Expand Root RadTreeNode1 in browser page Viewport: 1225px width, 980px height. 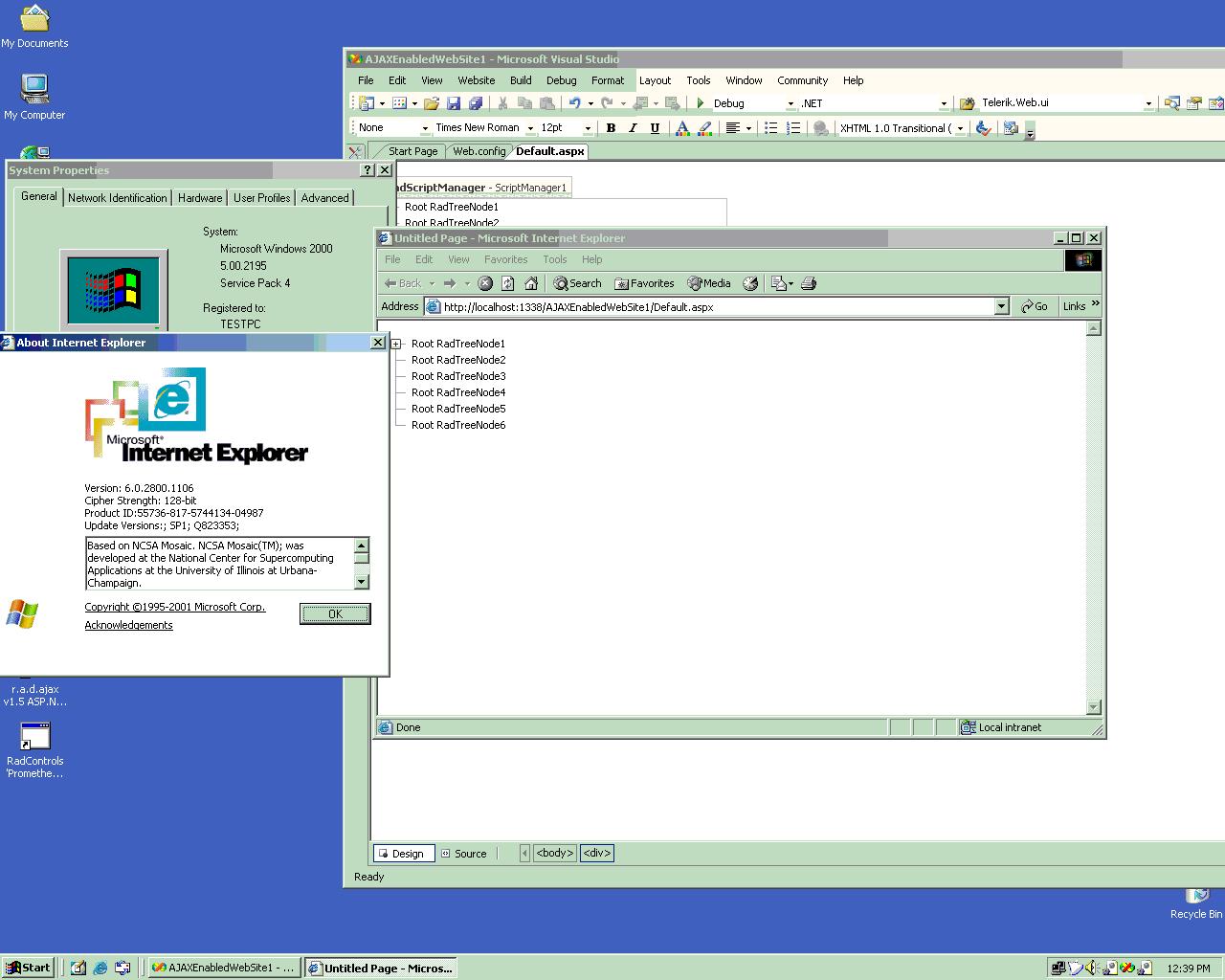[x=396, y=344]
